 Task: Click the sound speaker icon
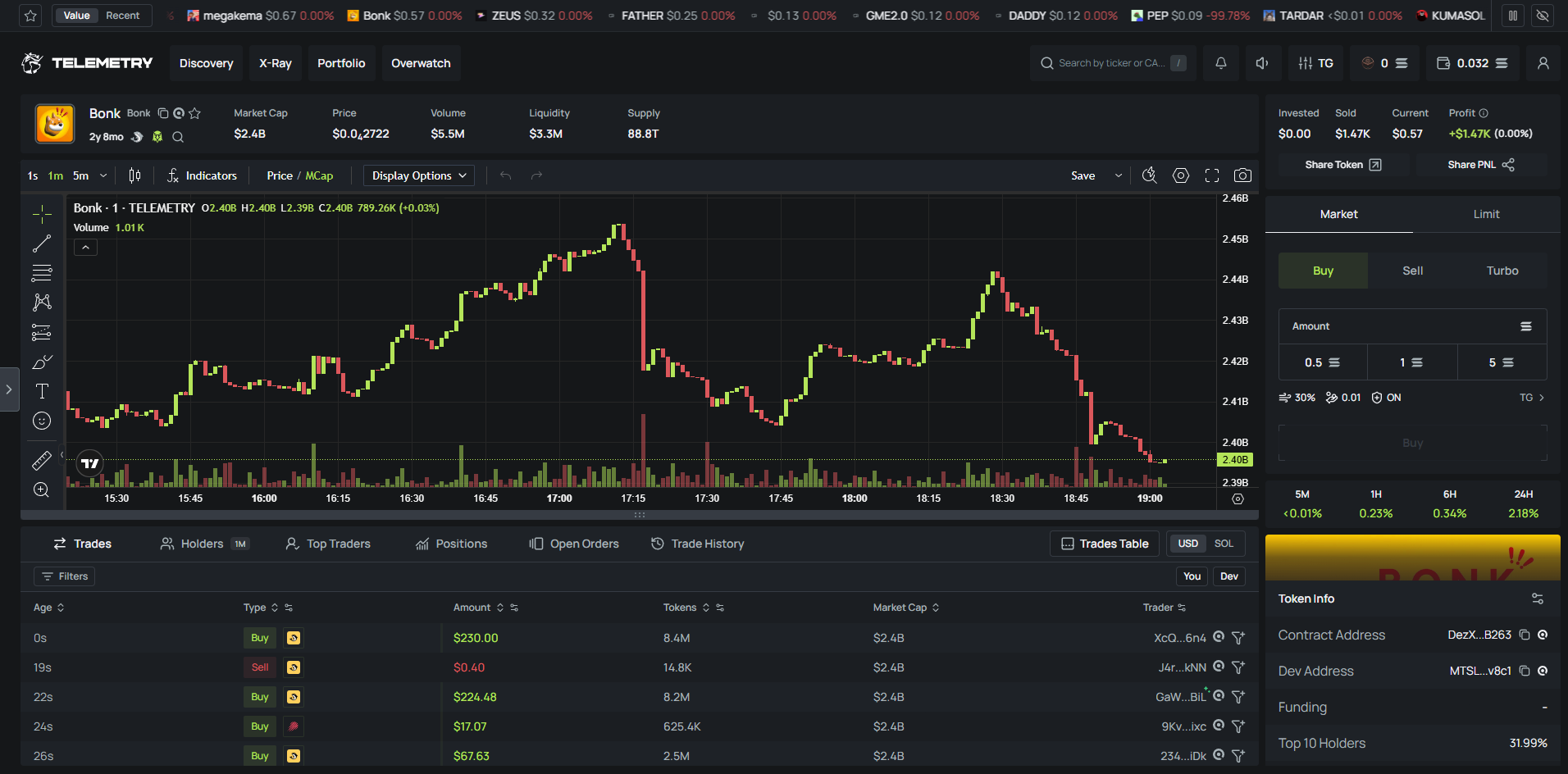point(1262,63)
